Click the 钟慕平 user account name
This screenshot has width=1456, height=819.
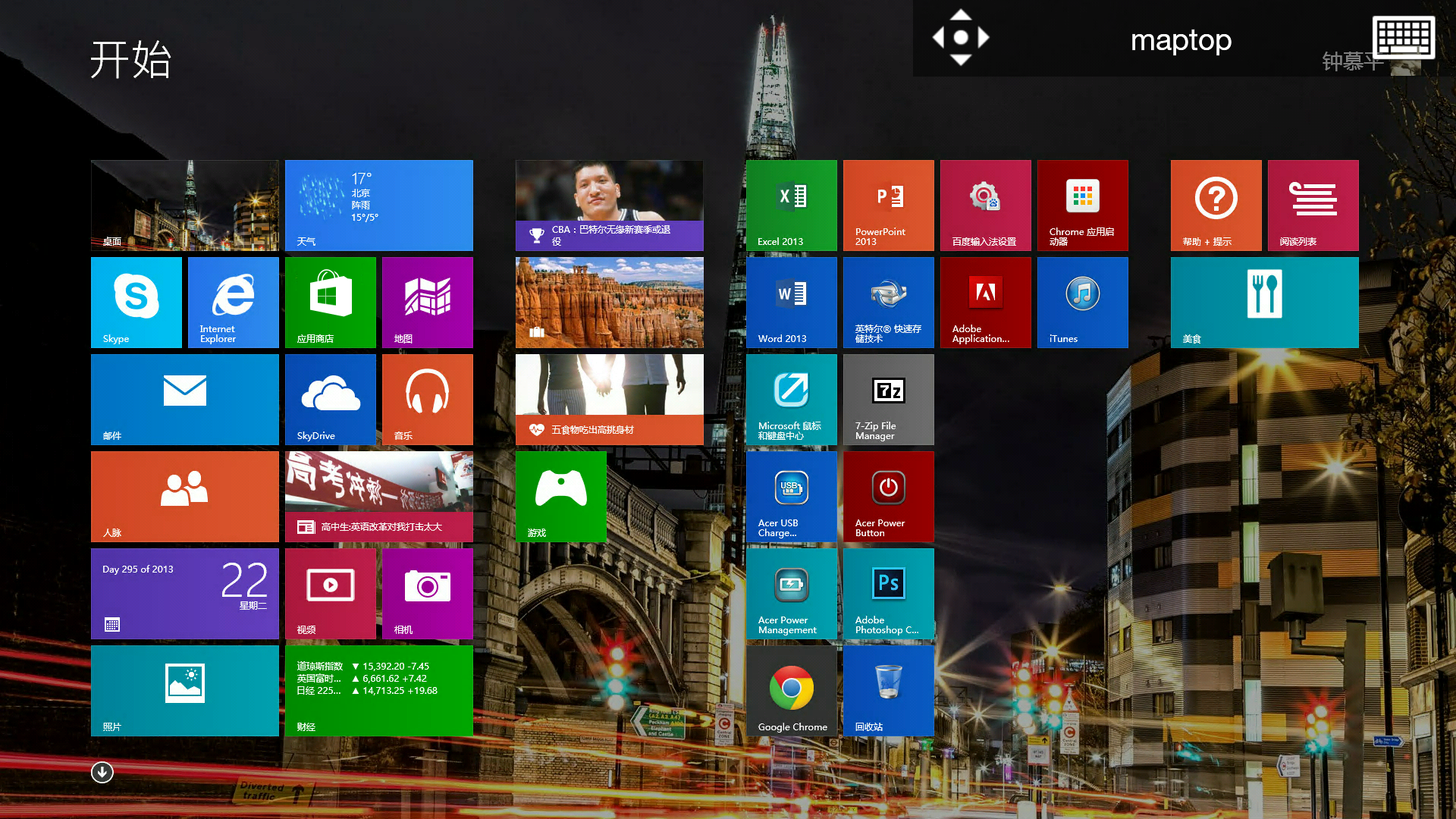[x=1351, y=61]
